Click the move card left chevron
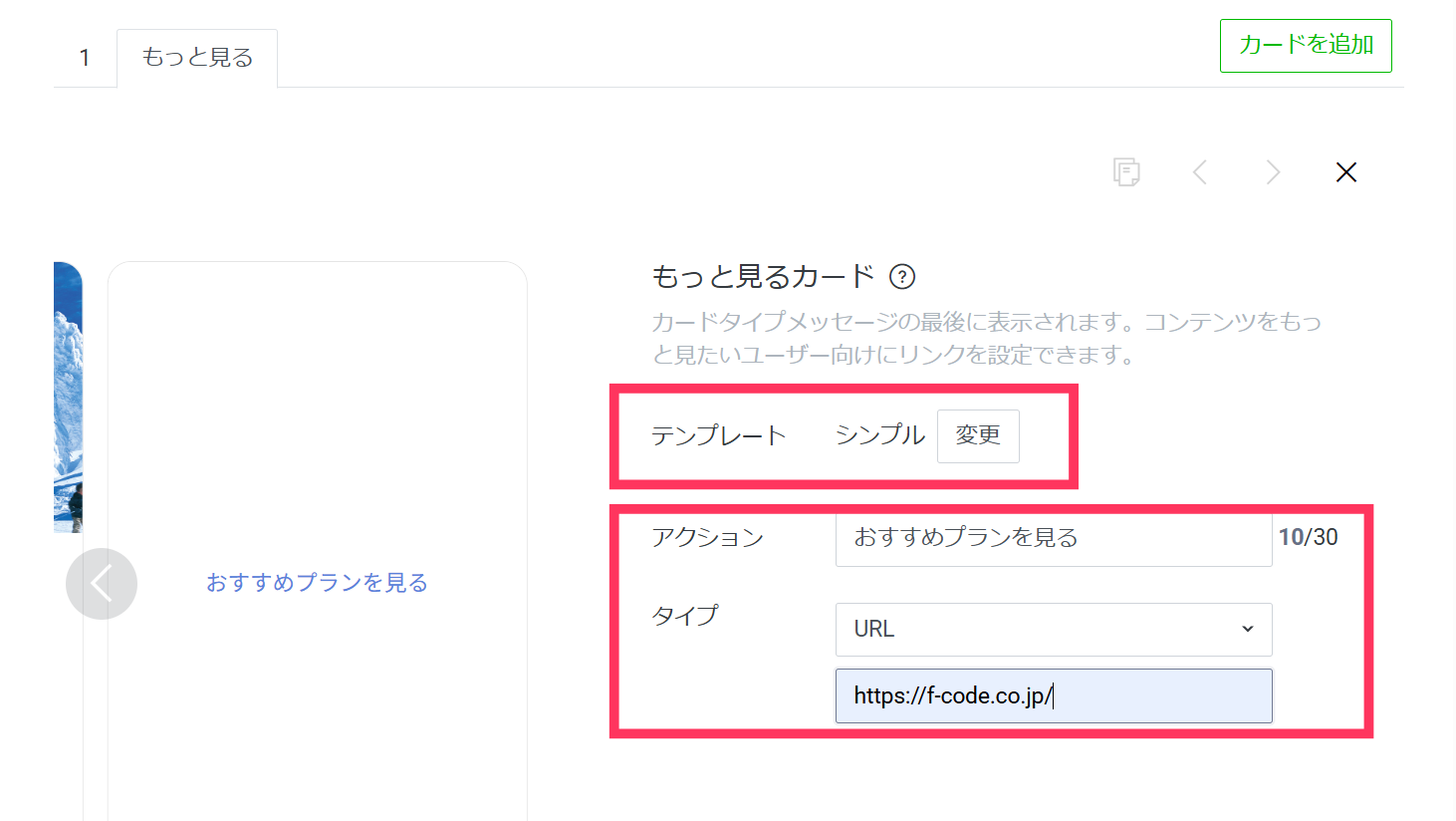 (1200, 172)
